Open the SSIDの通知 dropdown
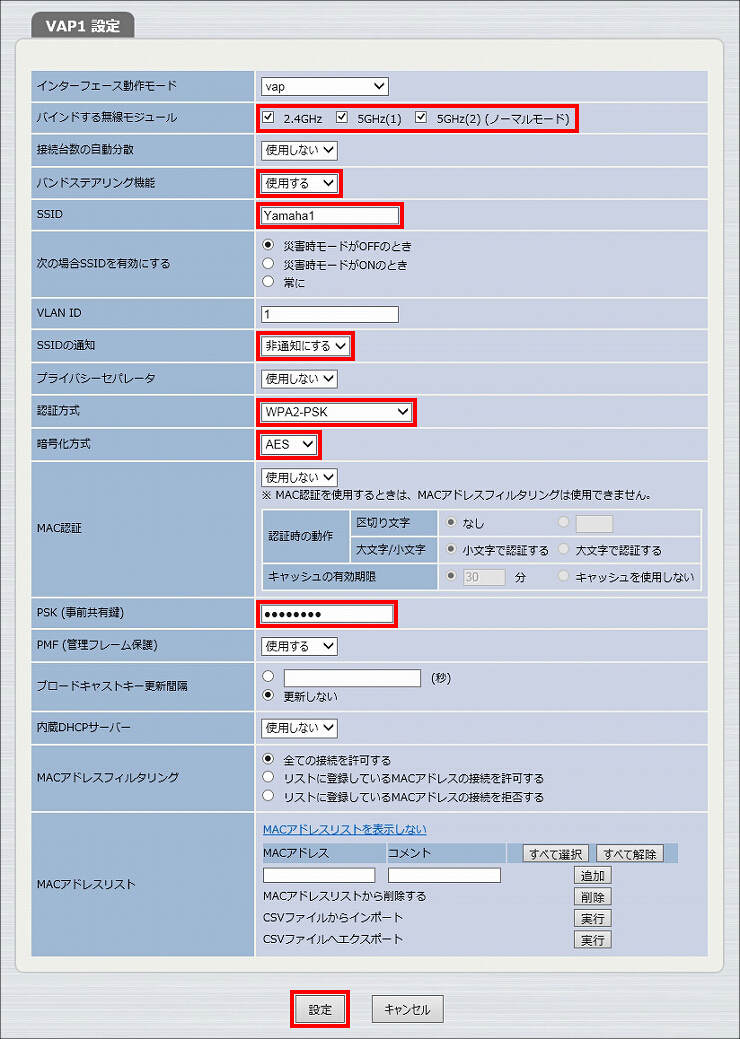 (x=305, y=346)
